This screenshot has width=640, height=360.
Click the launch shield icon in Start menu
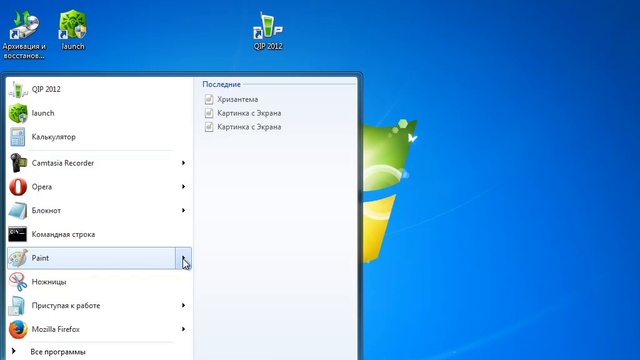tap(18, 113)
